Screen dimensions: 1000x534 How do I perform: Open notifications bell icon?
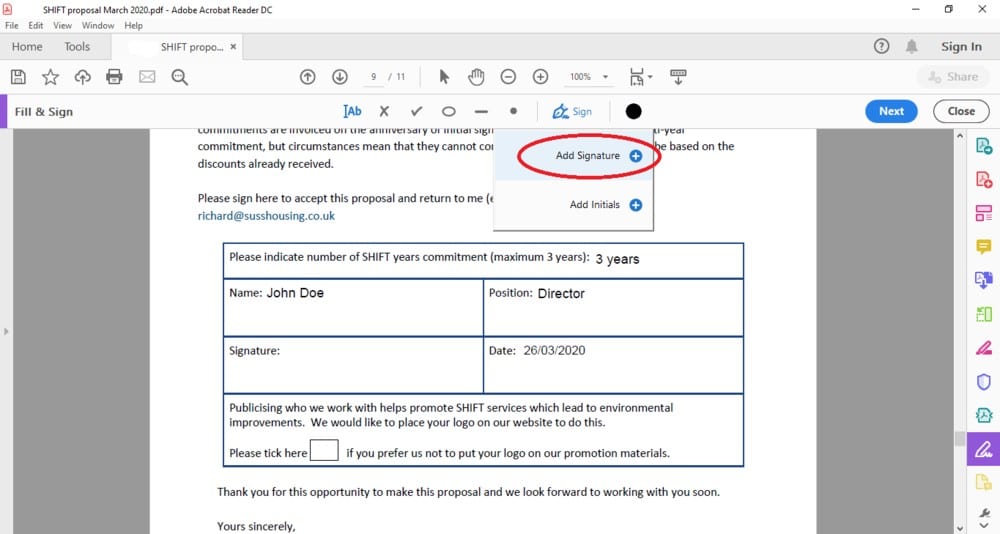tap(912, 46)
